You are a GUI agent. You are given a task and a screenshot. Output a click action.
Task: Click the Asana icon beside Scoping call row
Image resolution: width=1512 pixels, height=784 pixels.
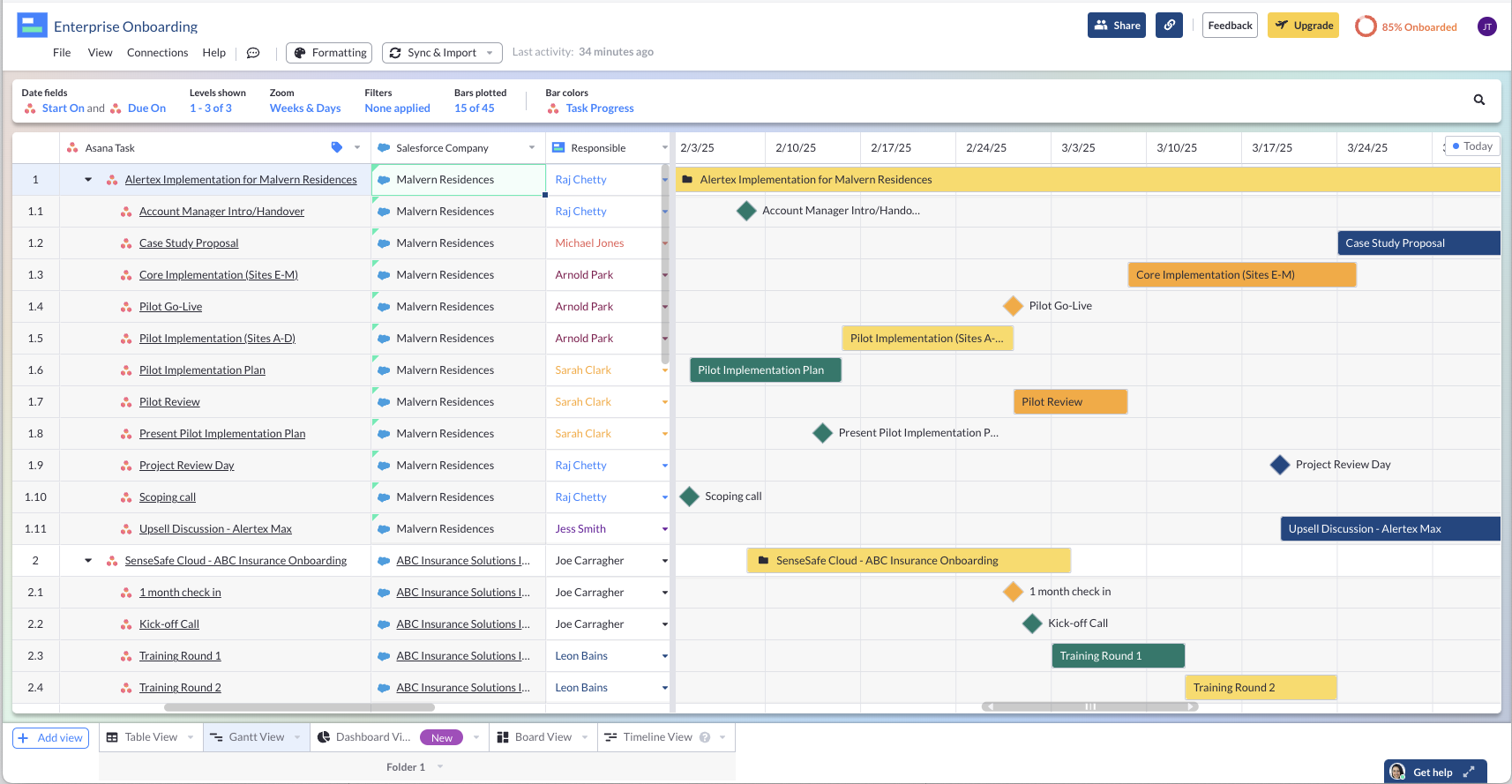(x=126, y=497)
